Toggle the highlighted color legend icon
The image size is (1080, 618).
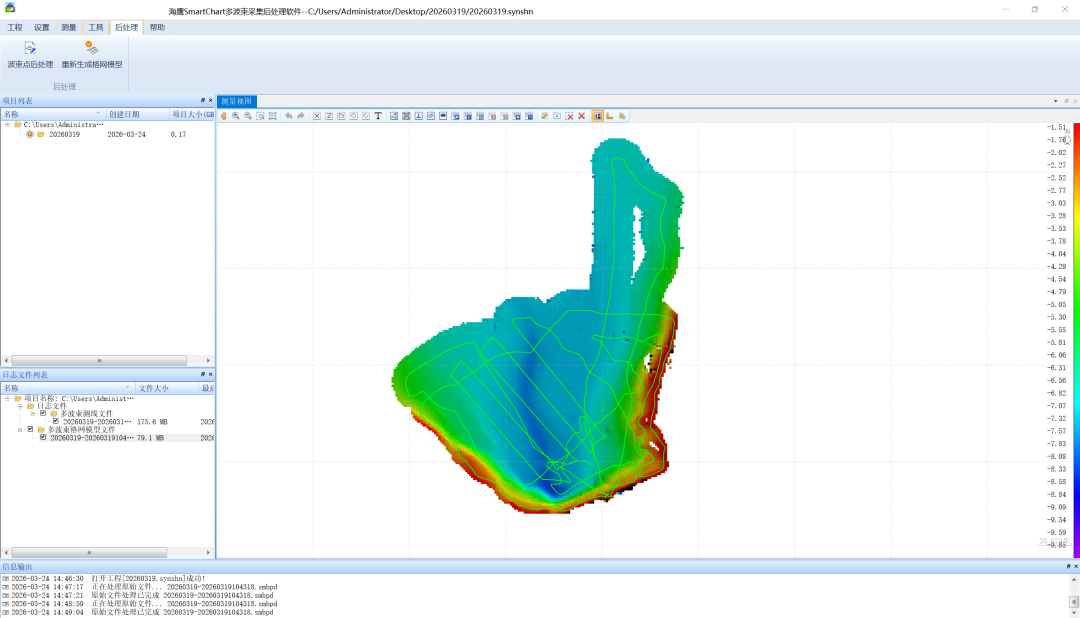597,116
